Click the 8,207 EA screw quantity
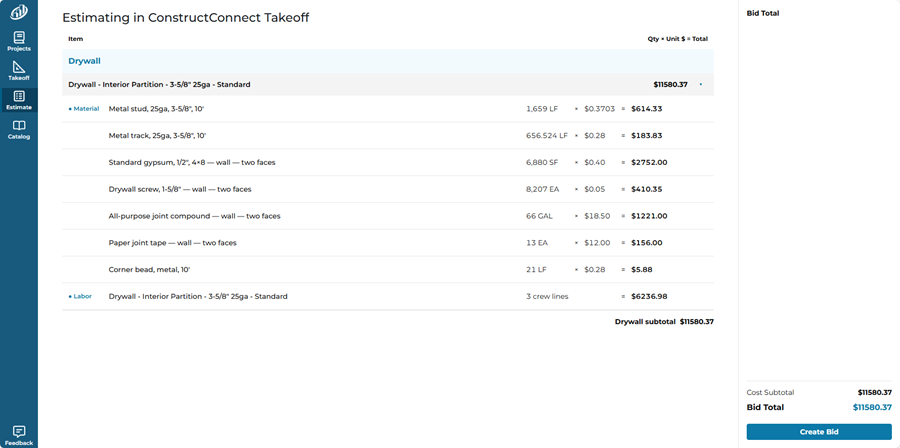 pos(542,189)
